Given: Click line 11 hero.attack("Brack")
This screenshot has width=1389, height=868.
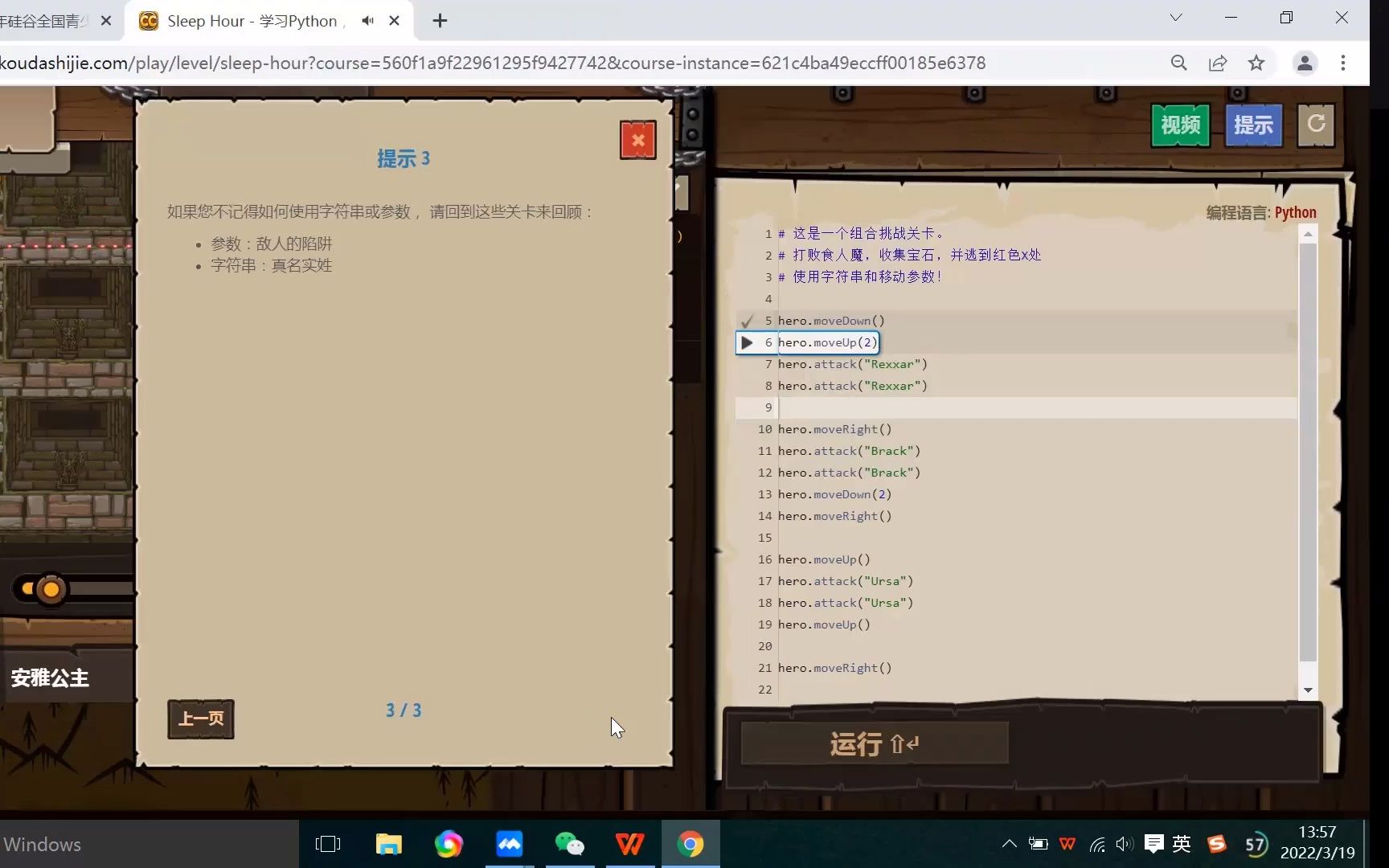Looking at the screenshot, I should (x=849, y=451).
